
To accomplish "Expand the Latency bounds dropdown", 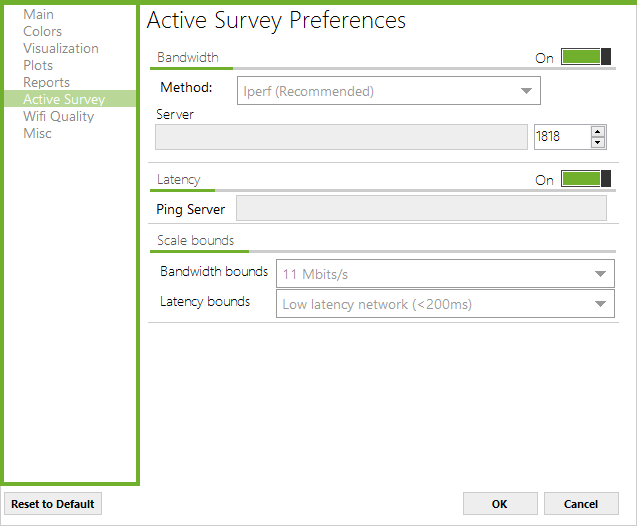I will click(445, 304).
